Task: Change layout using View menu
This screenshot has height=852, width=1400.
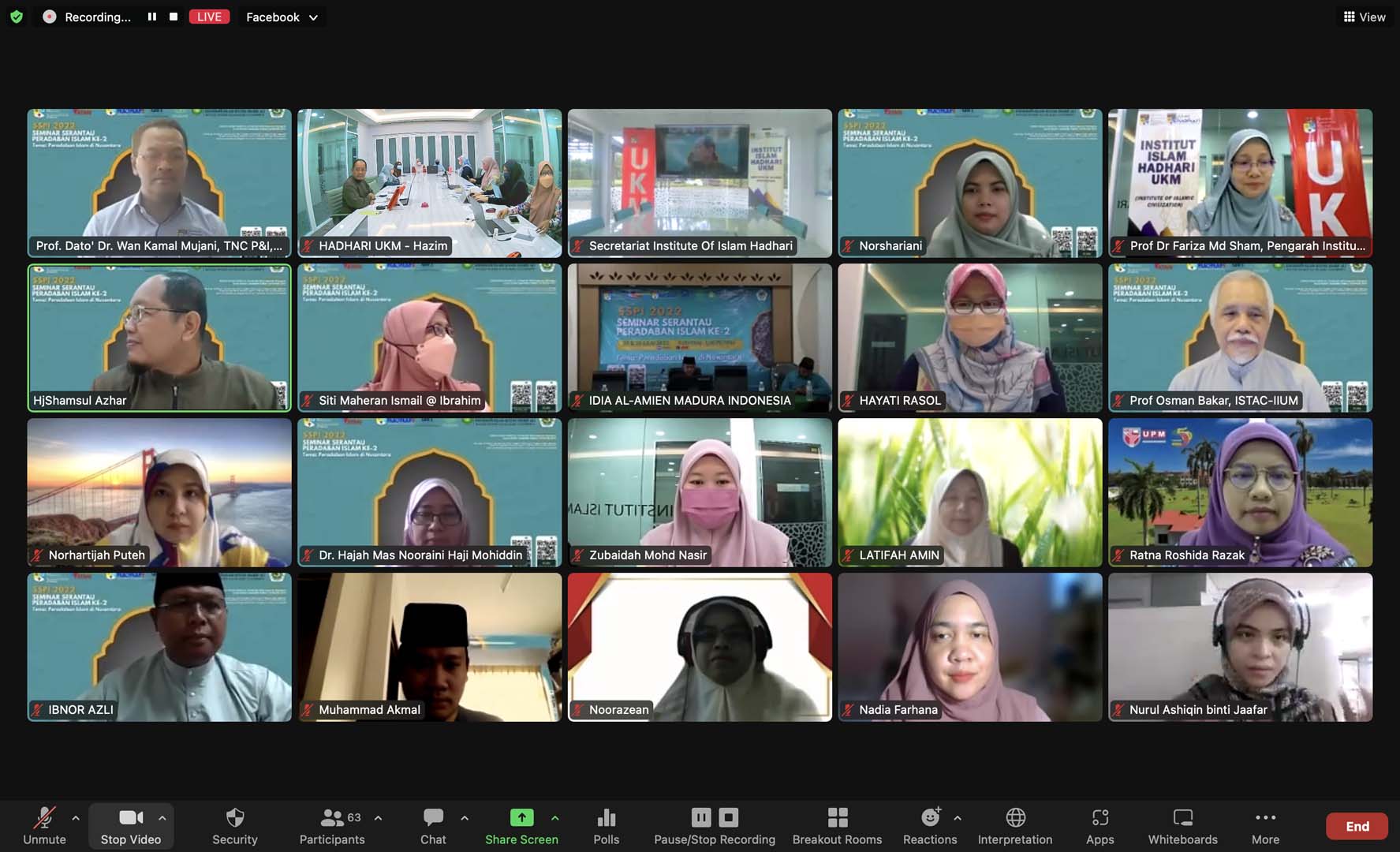Action: pos(1365,17)
